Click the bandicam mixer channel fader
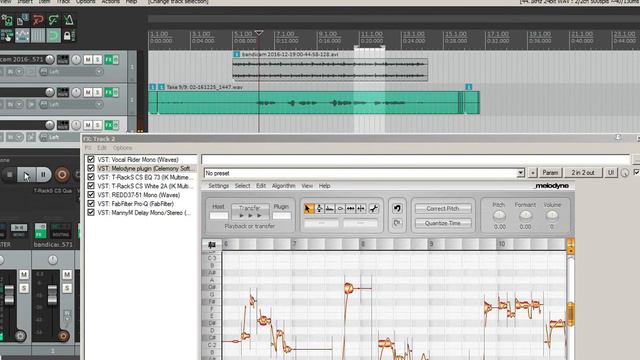The image size is (640, 360). pos(52,295)
